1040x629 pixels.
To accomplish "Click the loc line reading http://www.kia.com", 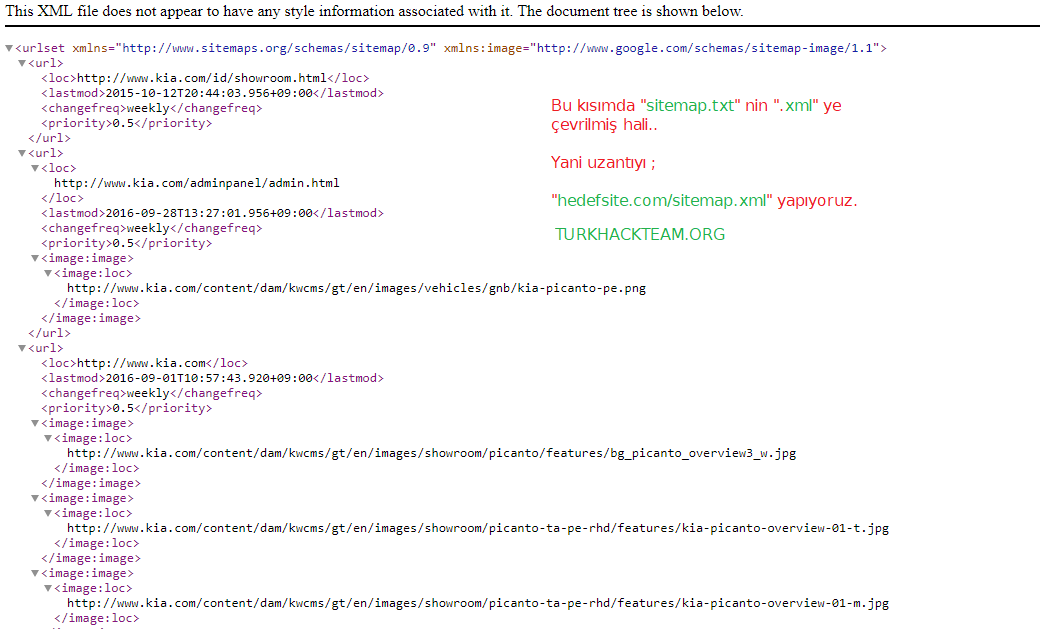I will 144,364.
